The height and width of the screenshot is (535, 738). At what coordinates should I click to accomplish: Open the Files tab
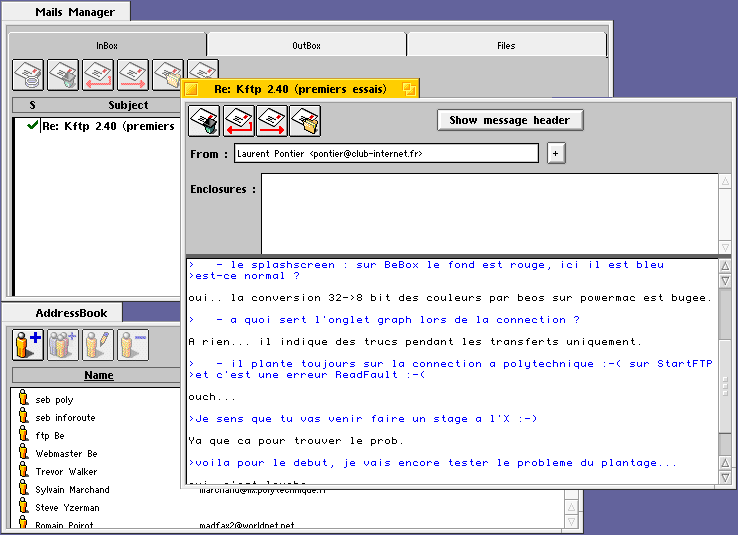point(506,45)
